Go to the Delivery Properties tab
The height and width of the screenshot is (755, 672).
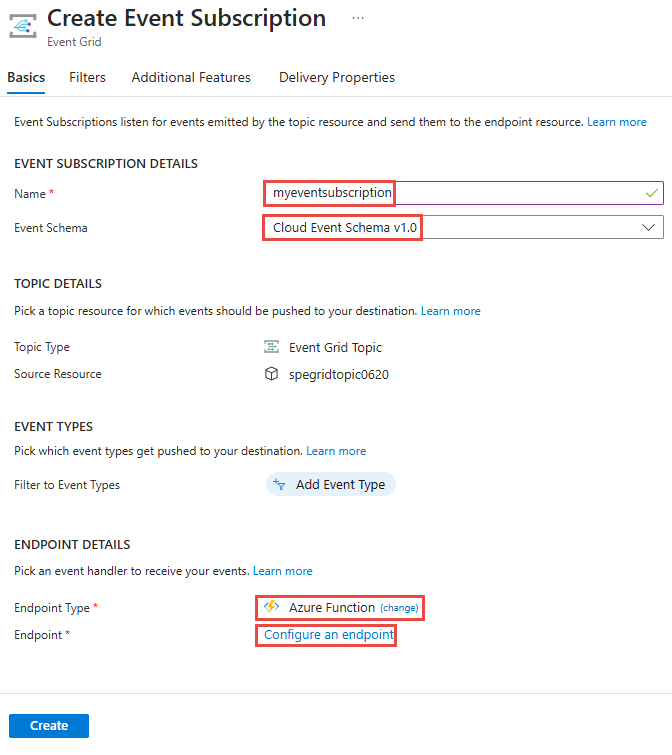[337, 78]
